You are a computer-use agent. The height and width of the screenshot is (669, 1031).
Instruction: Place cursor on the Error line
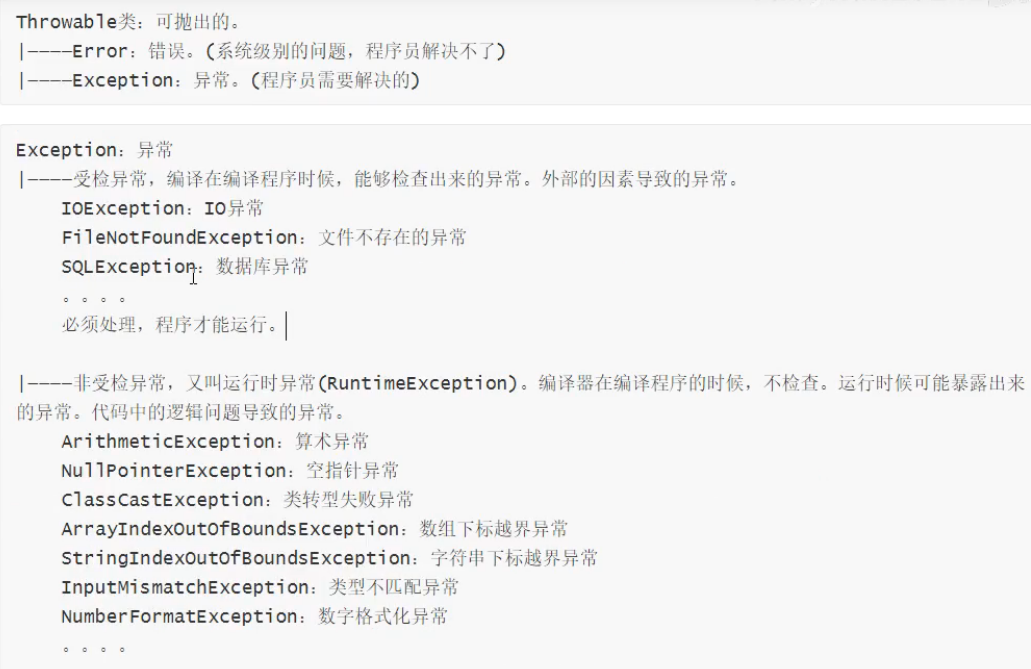click(262, 51)
